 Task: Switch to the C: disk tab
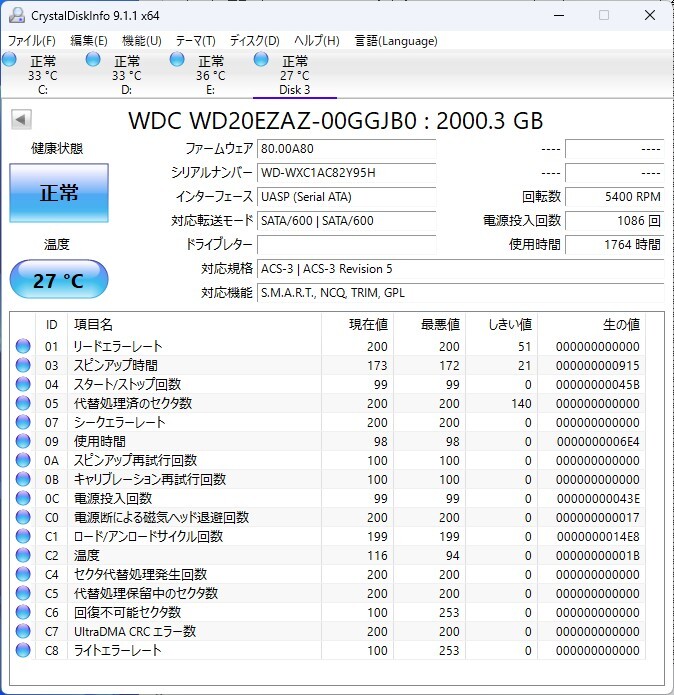point(43,74)
